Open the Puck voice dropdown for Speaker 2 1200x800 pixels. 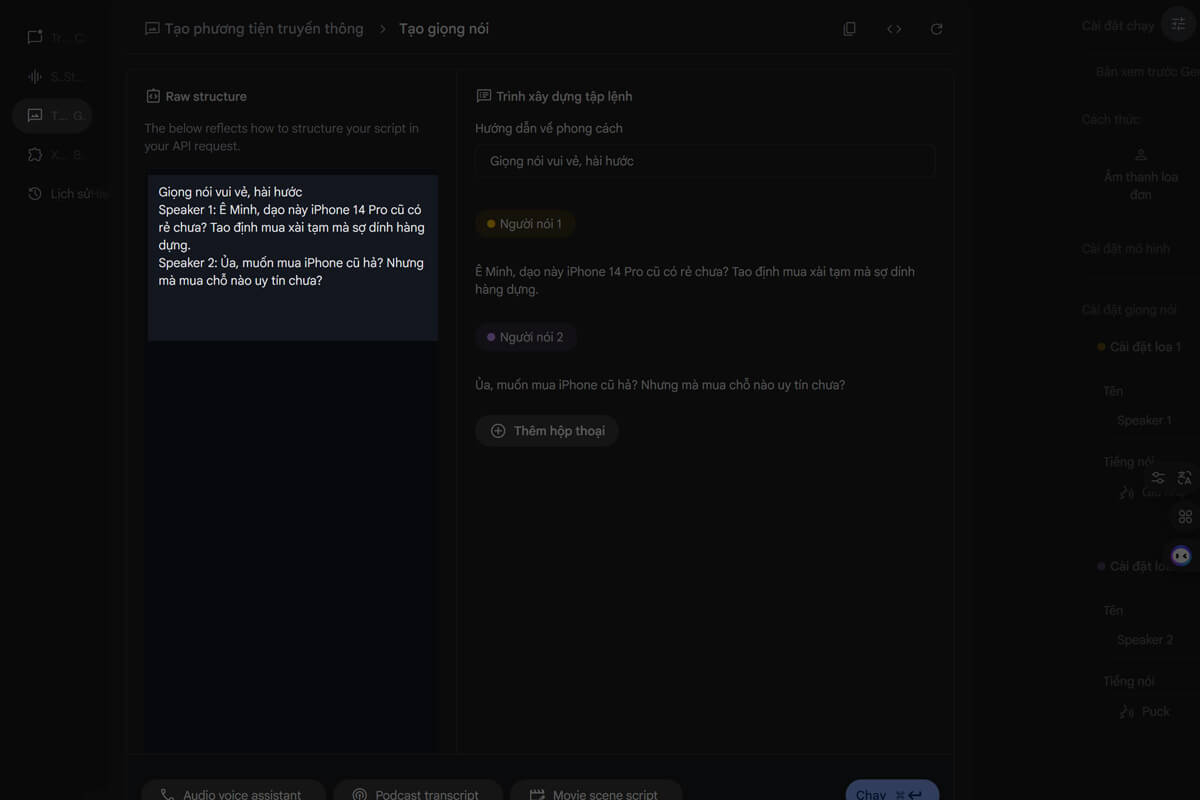1144,711
